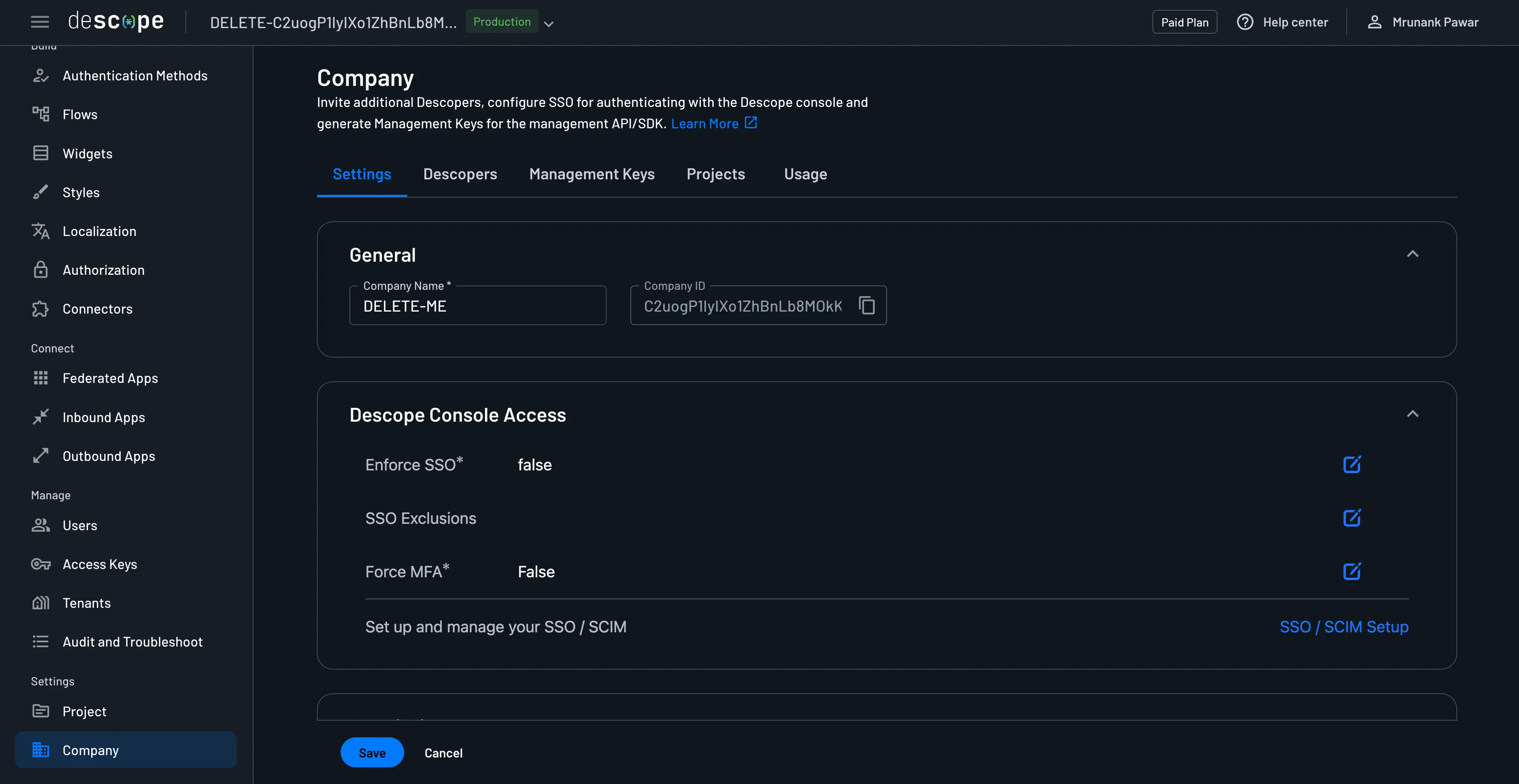The width and height of the screenshot is (1519, 784).
Task: Open the Flows sidebar section
Action: point(80,114)
